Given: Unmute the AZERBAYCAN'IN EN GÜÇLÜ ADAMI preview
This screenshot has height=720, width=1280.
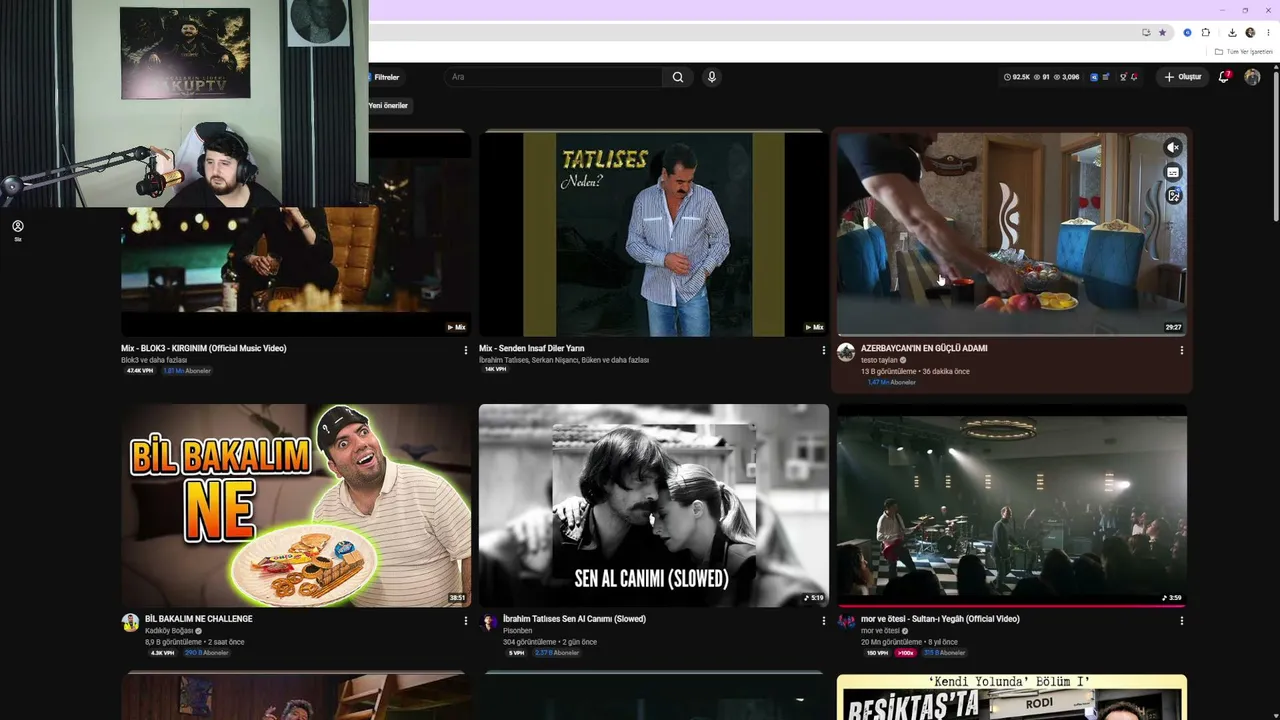Looking at the screenshot, I should click(1174, 148).
